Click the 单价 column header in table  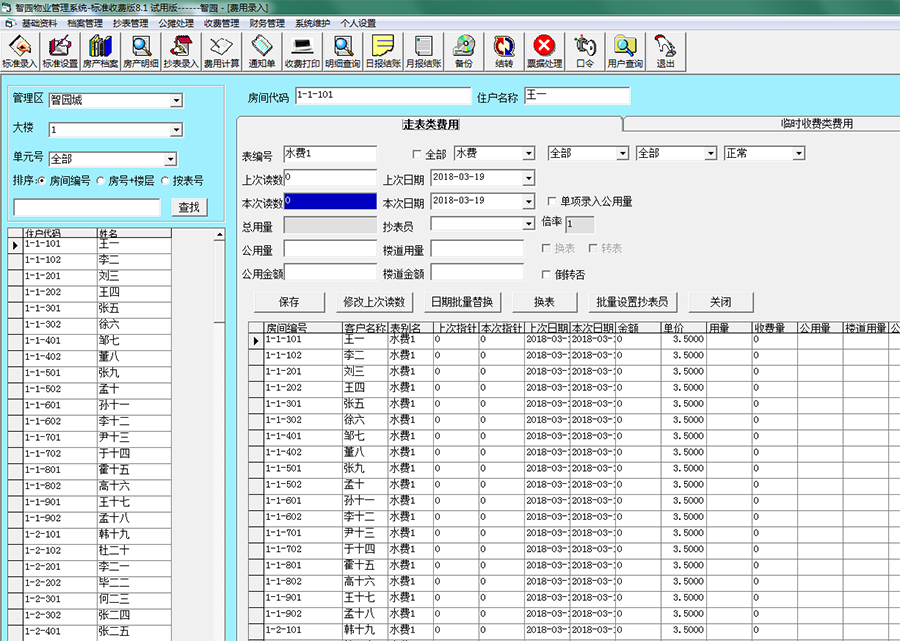click(x=684, y=328)
